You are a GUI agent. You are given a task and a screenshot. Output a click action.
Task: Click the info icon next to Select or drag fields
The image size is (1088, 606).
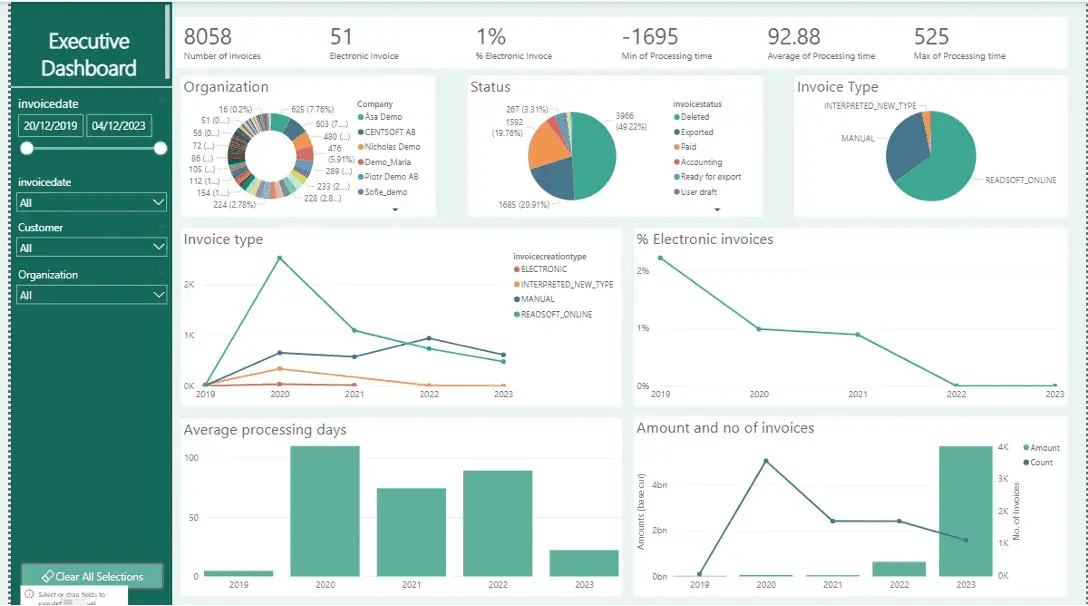pyautogui.click(x=29, y=594)
